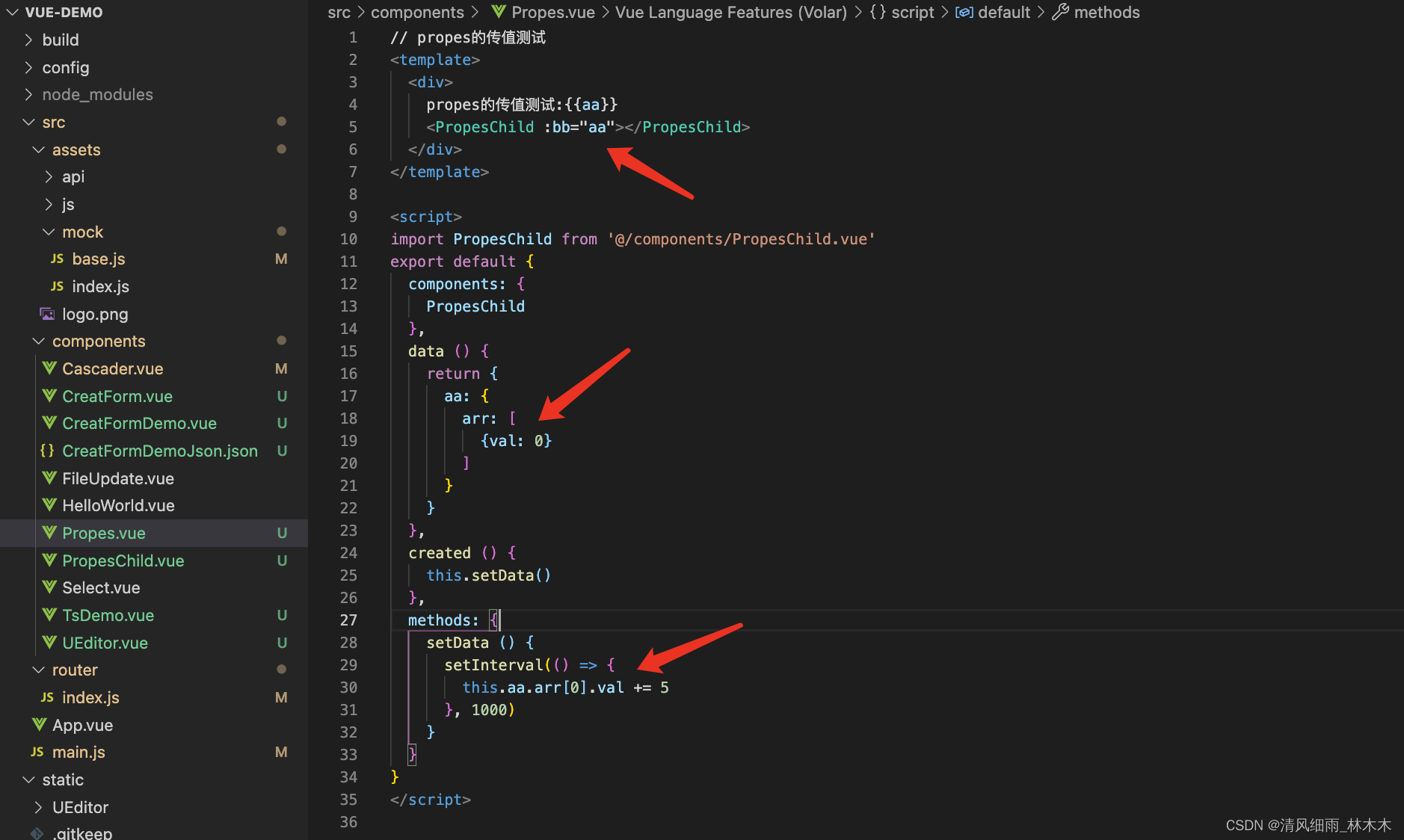Open PropesChild.vue file
1404x840 pixels.
pos(123,560)
